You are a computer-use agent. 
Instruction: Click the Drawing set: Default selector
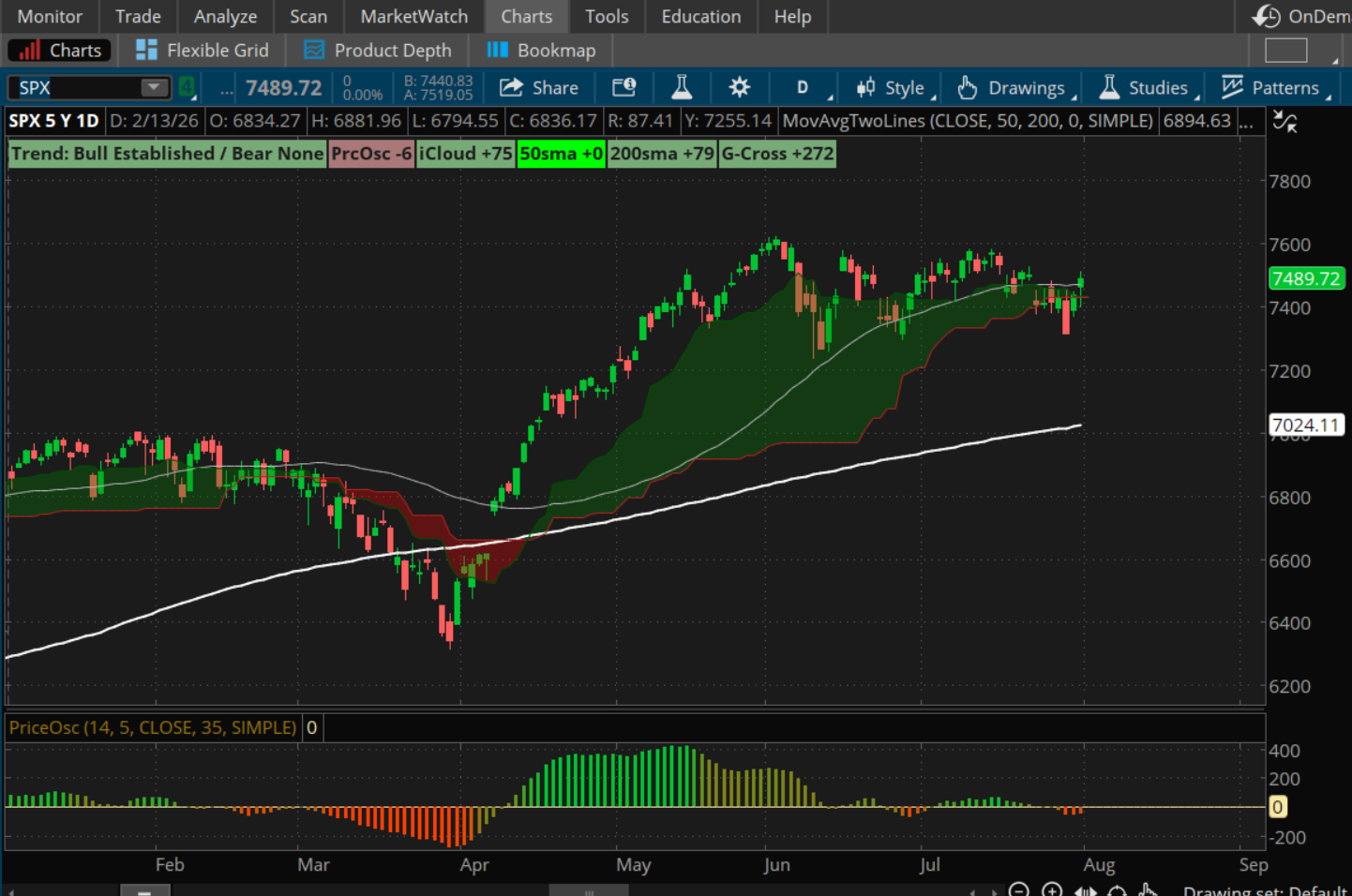click(1265, 890)
